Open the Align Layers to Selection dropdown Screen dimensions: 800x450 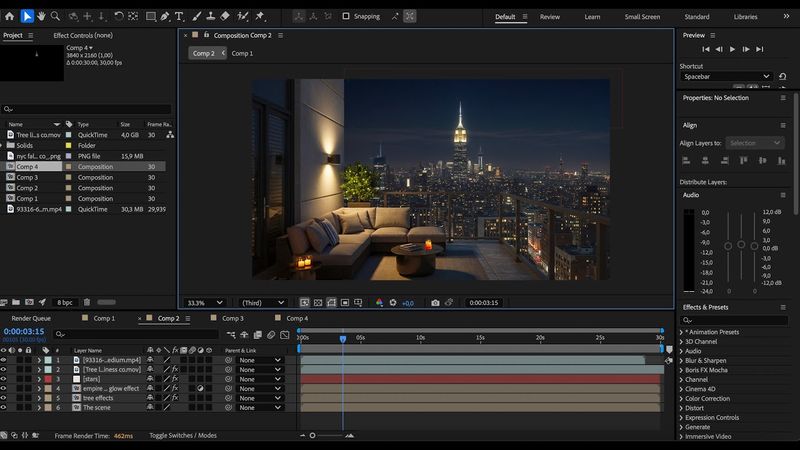tap(754, 143)
